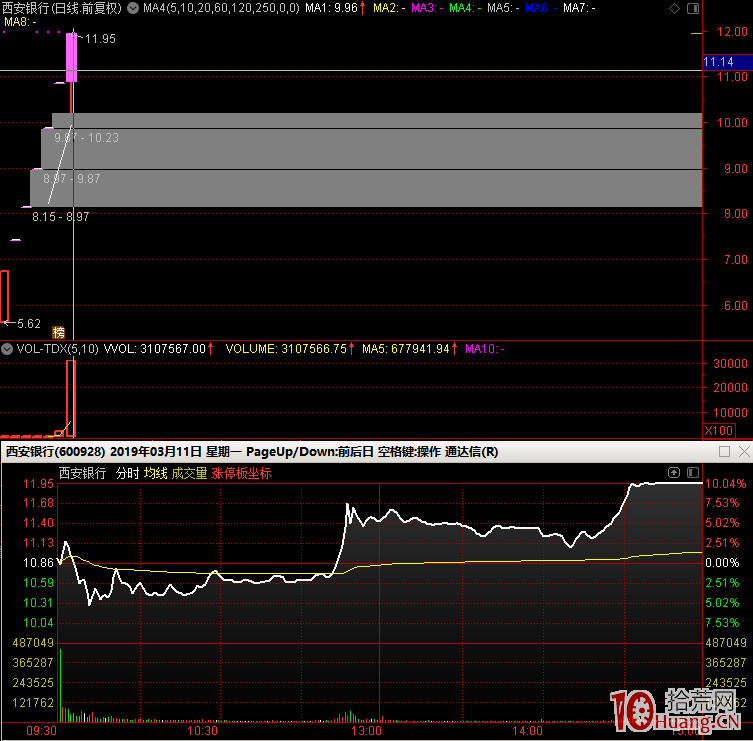Image resolution: width=753 pixels, height=741 pixels.
Task: Click the white MA5: - label in top bar
Action: (503, 8)
